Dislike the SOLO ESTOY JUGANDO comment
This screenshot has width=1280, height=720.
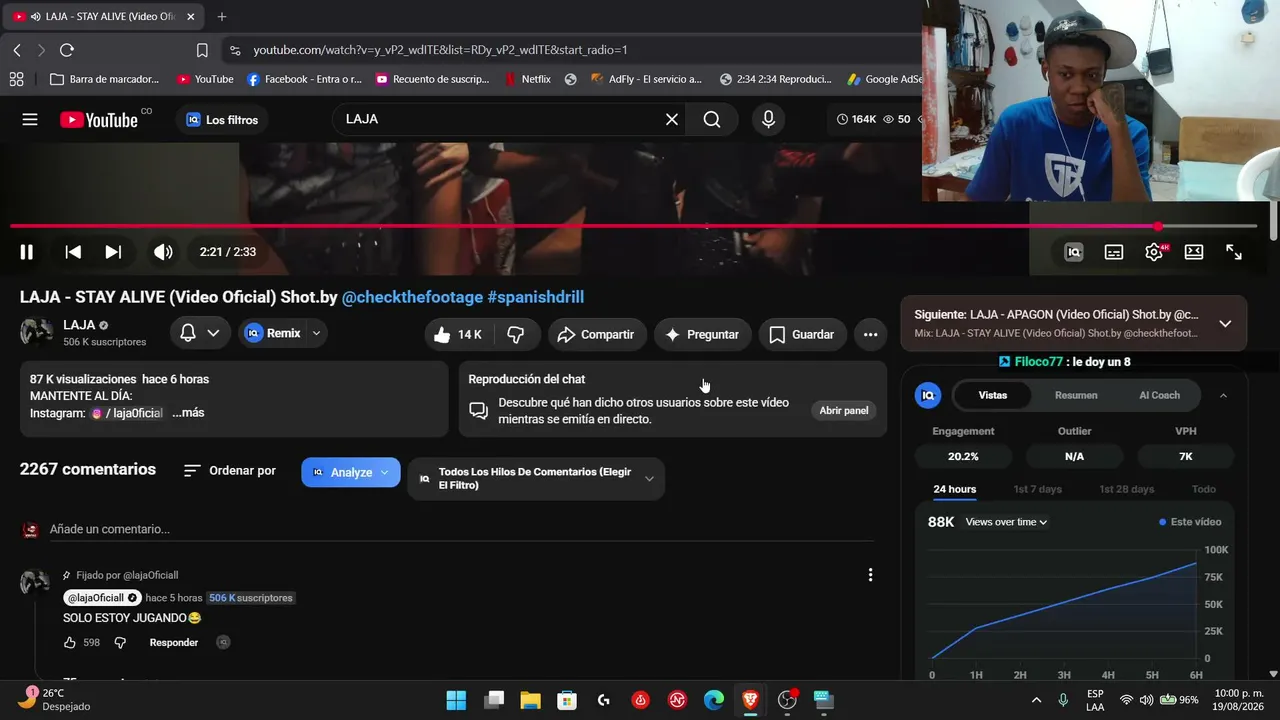(x=120, y=643)
